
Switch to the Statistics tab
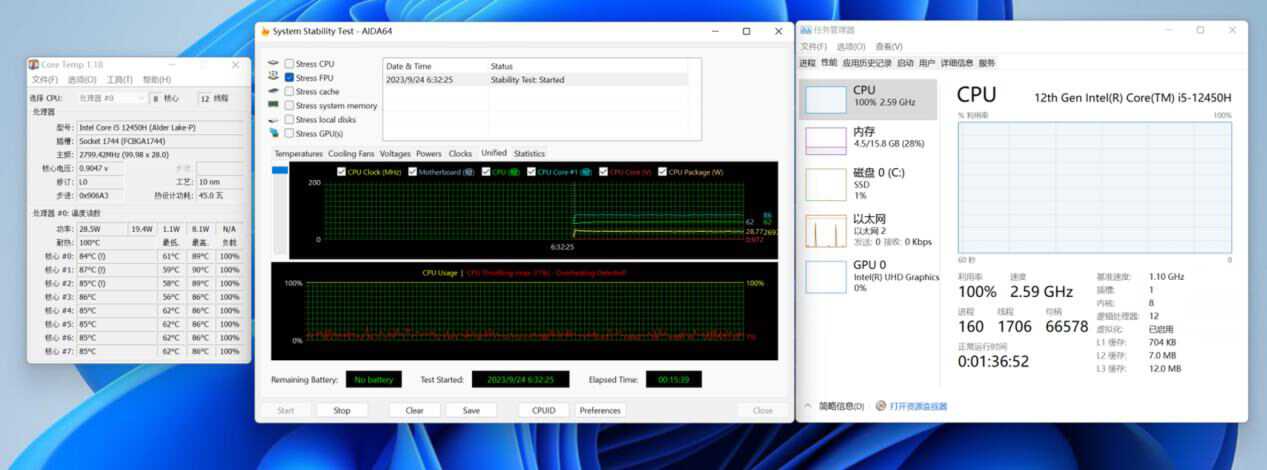[x=529, y=153]
